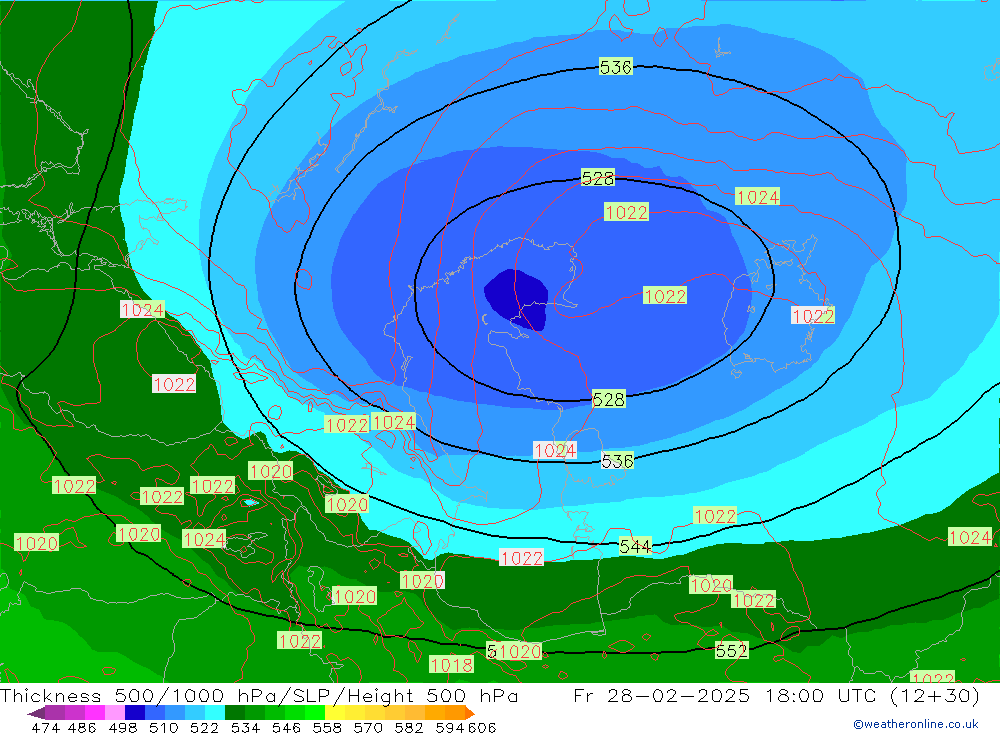Pick the lime green swatch left of the yellow
Image resolution: width=1000 pixels, height=733 pixels.
[315, 713]
